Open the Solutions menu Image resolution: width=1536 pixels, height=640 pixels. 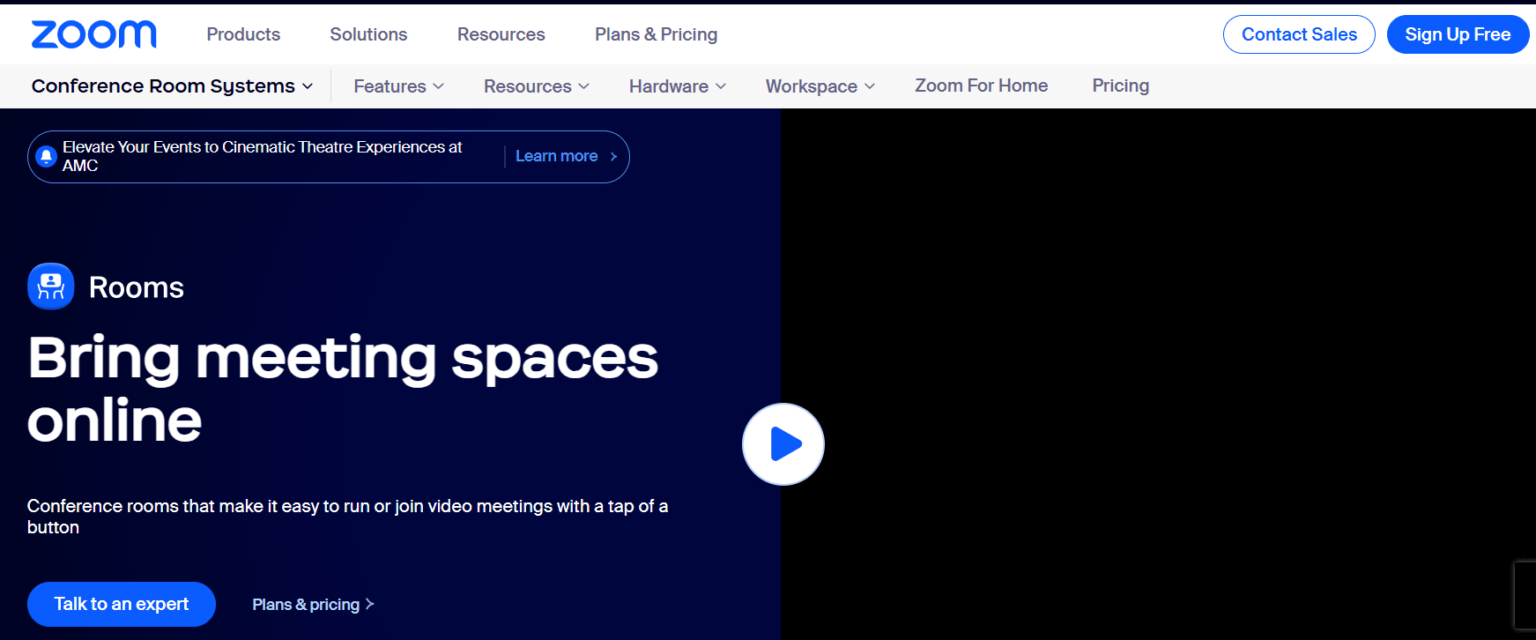(368, 35)
